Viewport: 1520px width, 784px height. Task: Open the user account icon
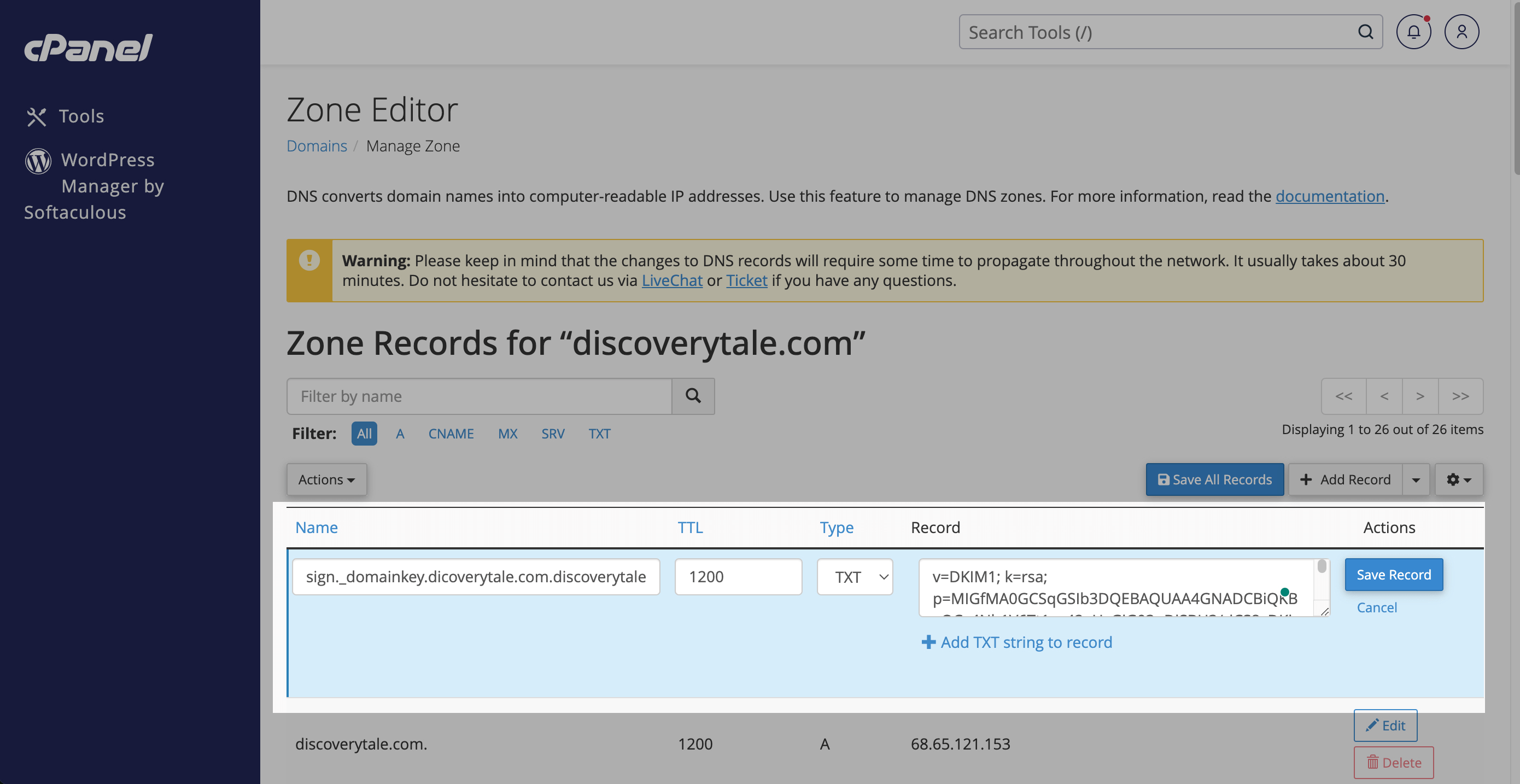1461,32
